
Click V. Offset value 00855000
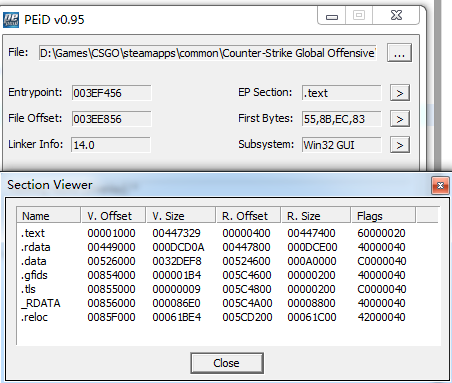tap(111, 289)
